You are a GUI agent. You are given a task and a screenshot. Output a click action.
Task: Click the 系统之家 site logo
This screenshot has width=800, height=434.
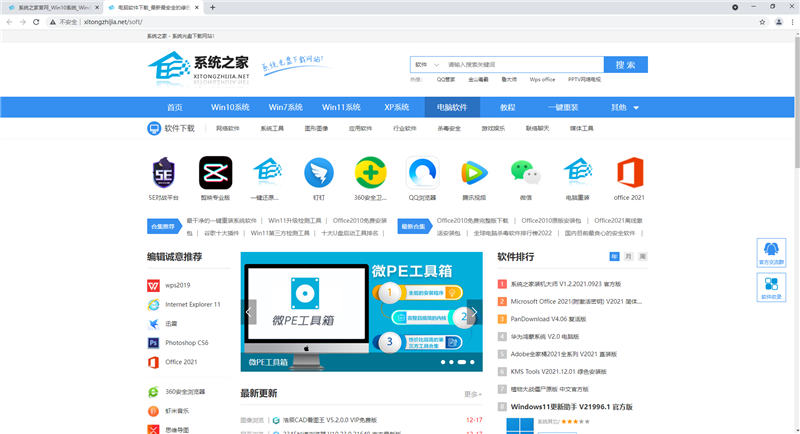point(198,68)
